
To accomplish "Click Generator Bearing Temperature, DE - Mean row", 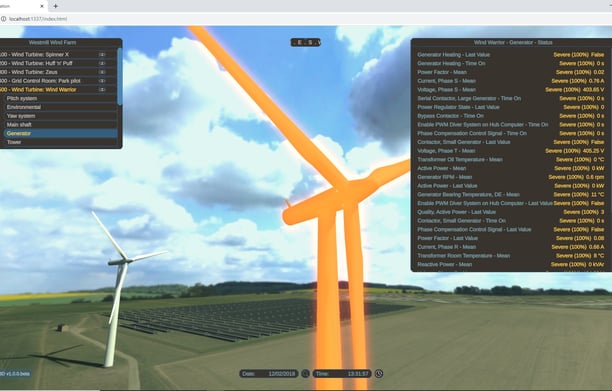I will coord(511,194).
